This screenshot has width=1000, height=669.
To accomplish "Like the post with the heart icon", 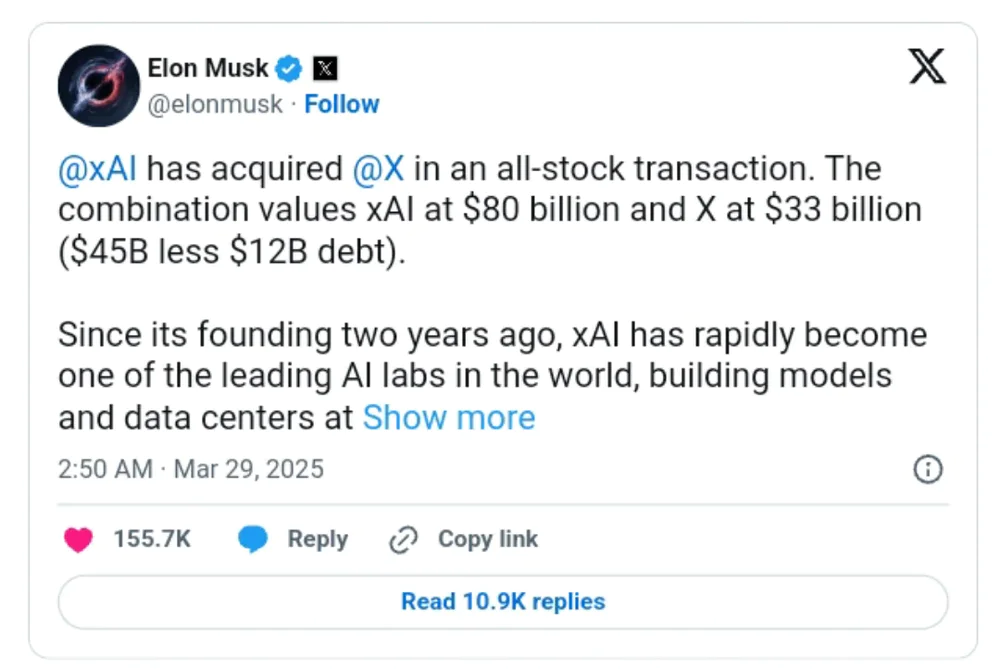I will click(78, 540).
